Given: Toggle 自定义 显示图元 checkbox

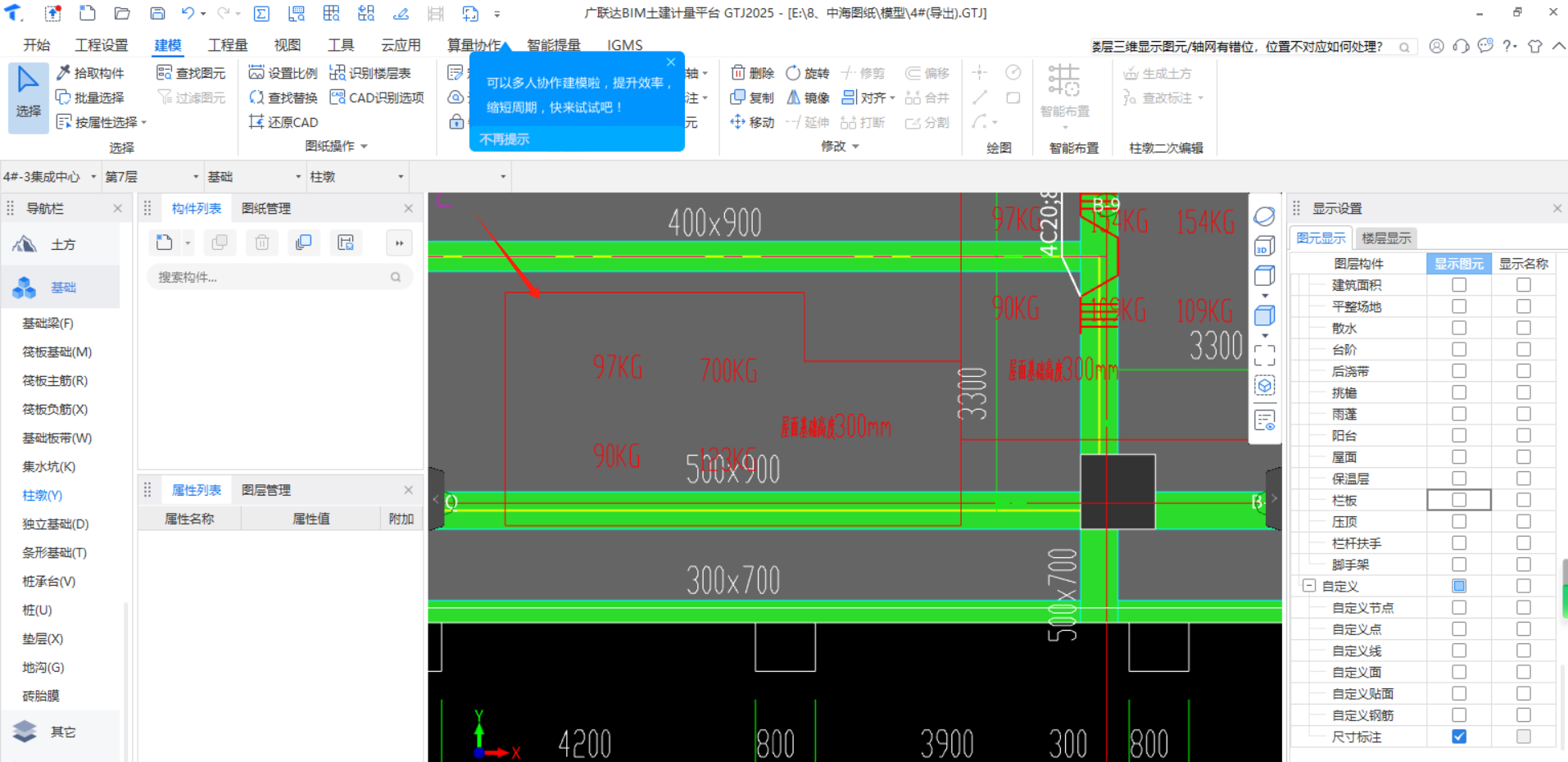Looking at the screenshot, I should click(1459, 586).
